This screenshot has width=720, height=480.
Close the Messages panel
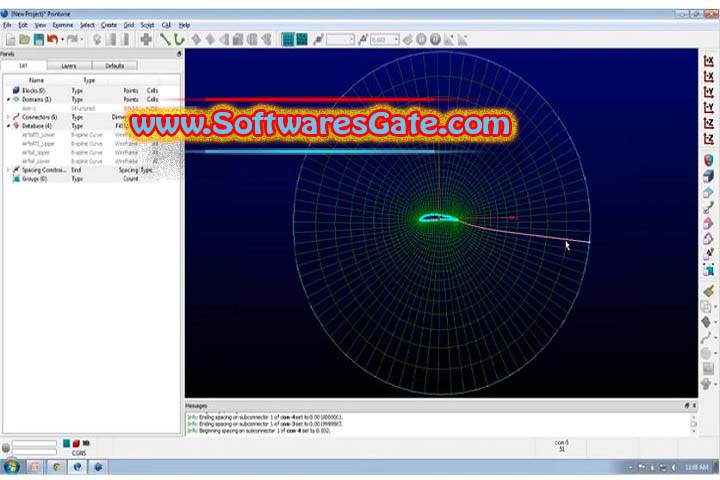pos(694,406)
